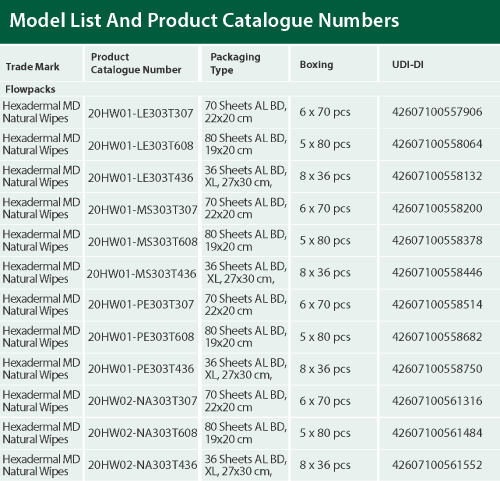Click the Packaging Type column header
The height and width of the screenshot is (481, 500).
235,63
